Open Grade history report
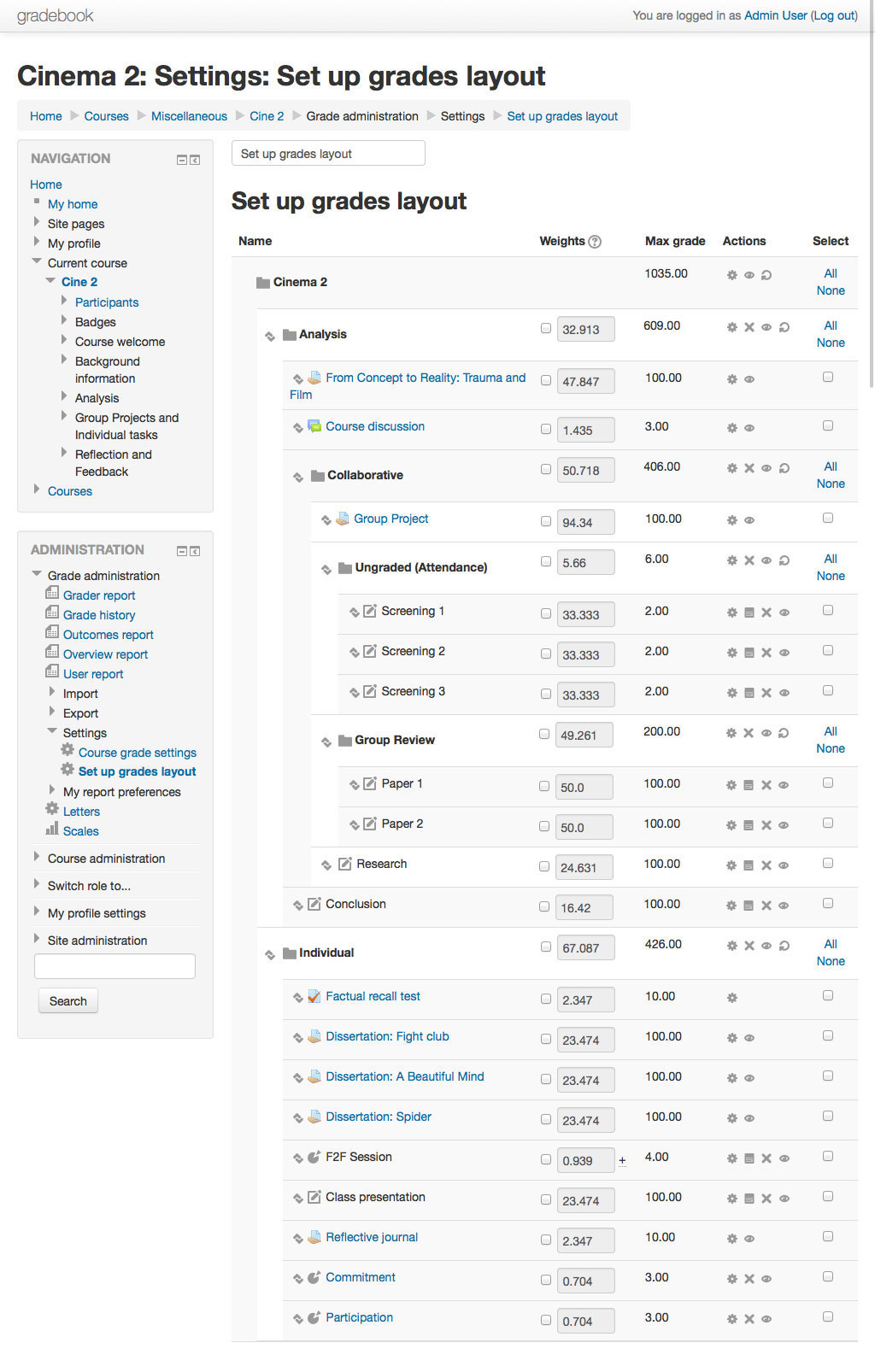This screenshot has width=875, height=1372. [99, 615]
